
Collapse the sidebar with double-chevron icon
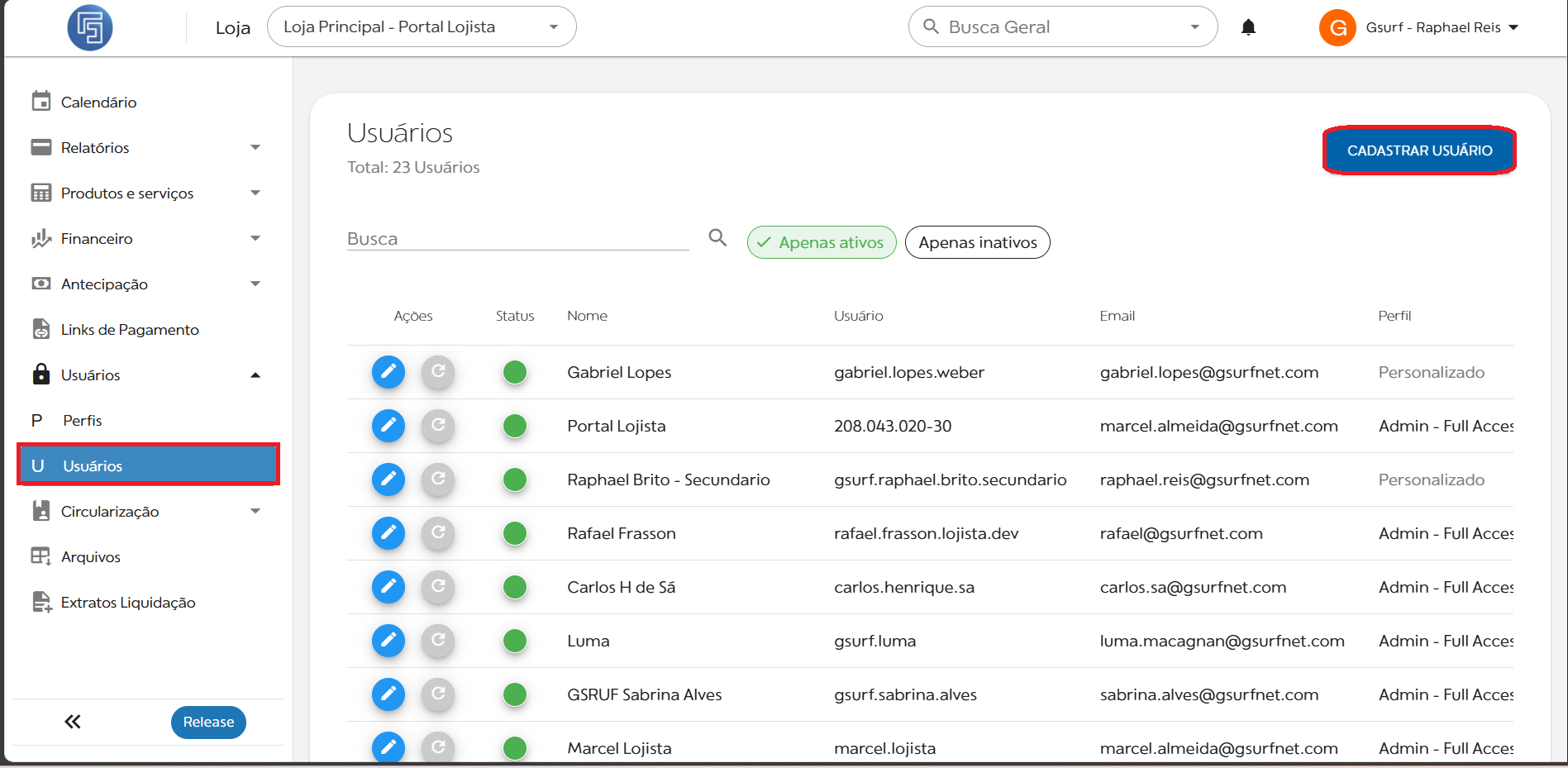[x=73, y=722]
